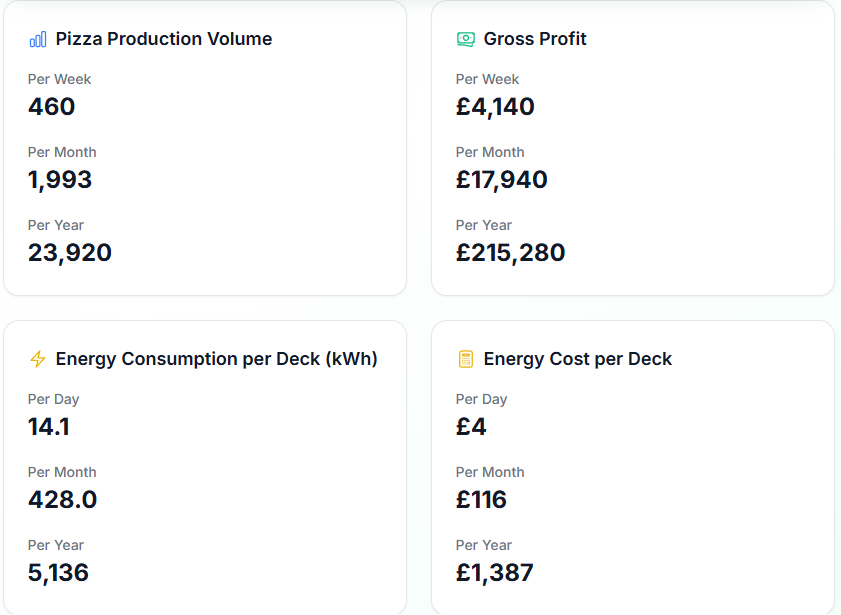Click the daily energy cost £4
The image size is (841, 615).
pyautogui.click(x=471, y=427)
